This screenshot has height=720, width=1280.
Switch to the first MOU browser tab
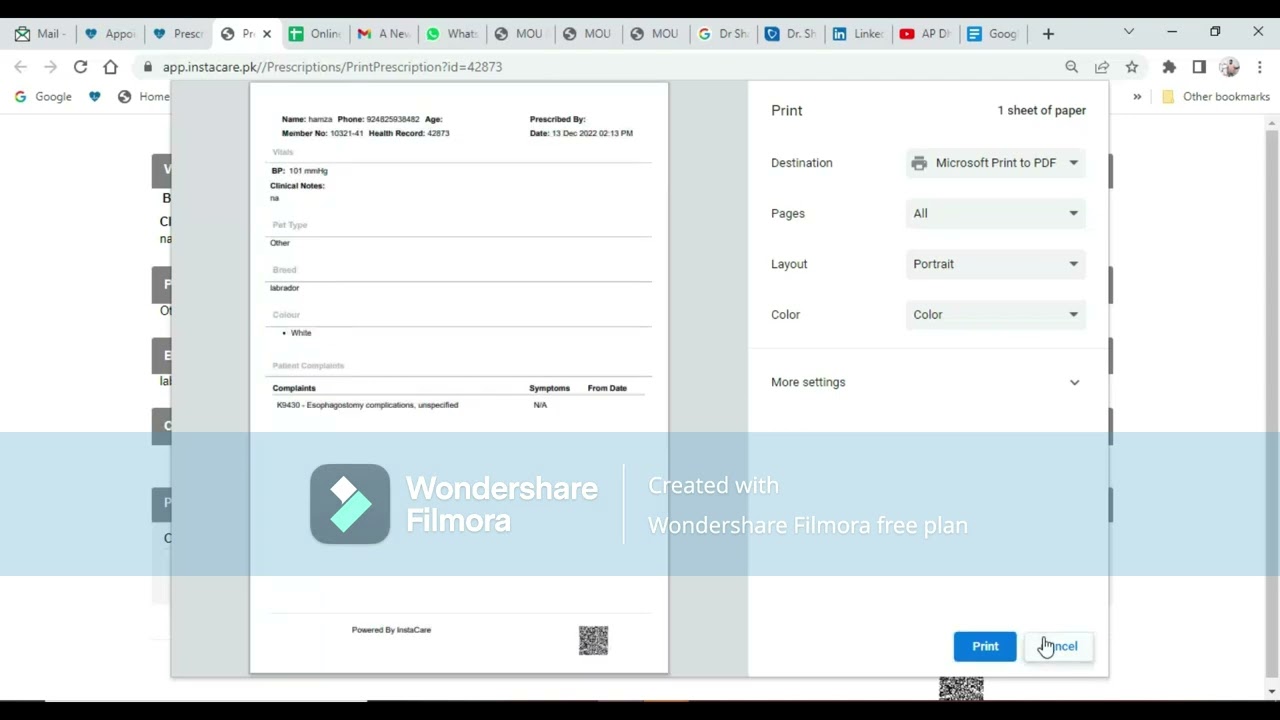pyautogui.click(x=519, y=33)
